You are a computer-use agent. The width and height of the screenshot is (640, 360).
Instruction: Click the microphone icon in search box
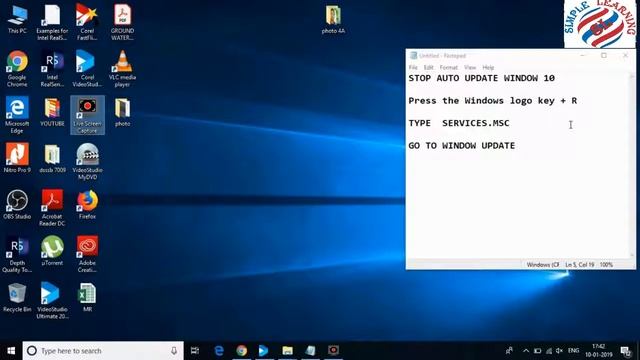pos(174,351)
